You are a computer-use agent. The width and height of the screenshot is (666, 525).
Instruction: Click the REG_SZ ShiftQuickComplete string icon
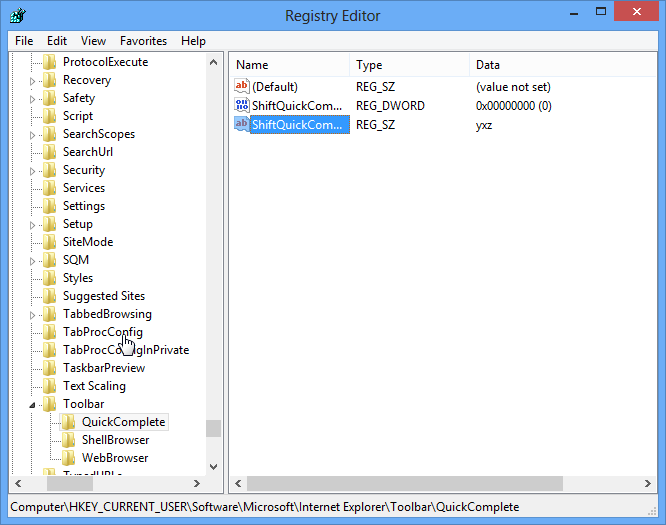tap(241, 125)
